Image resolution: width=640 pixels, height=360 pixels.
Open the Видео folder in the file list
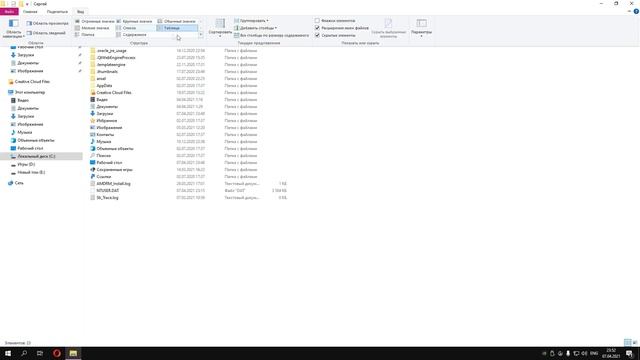coord(102,100)
